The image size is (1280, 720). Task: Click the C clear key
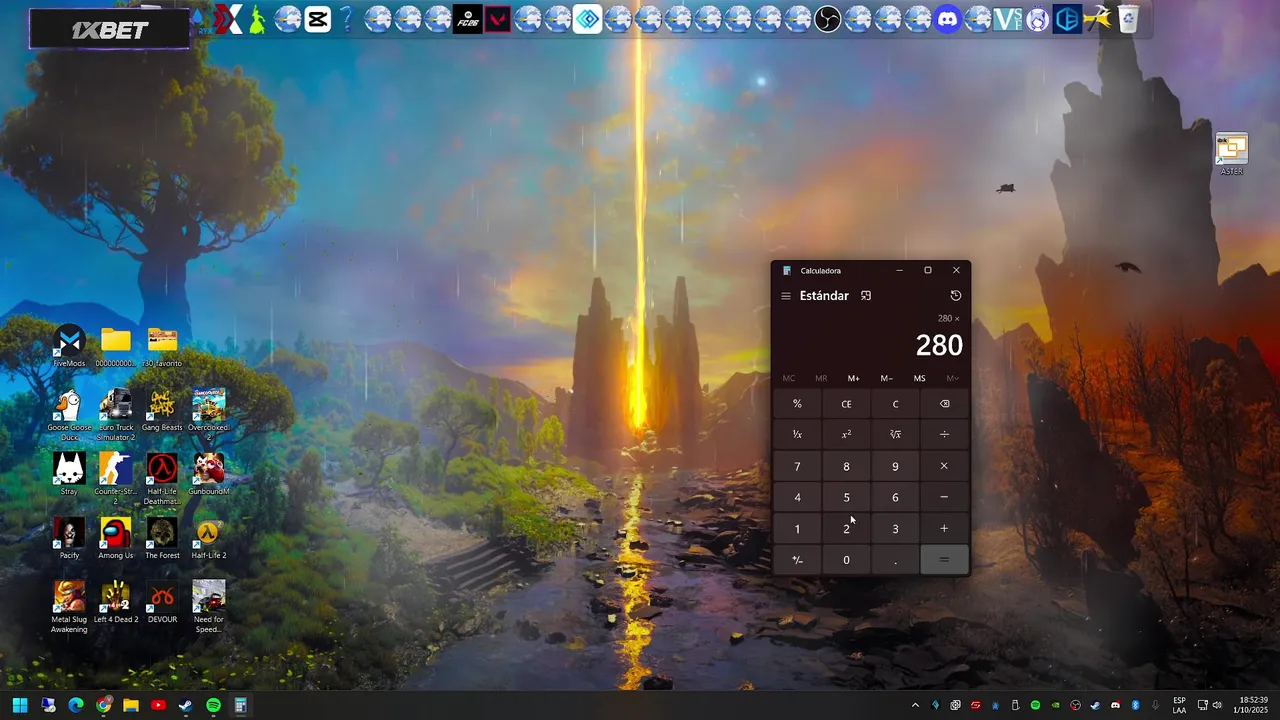(x=895, y=404)
